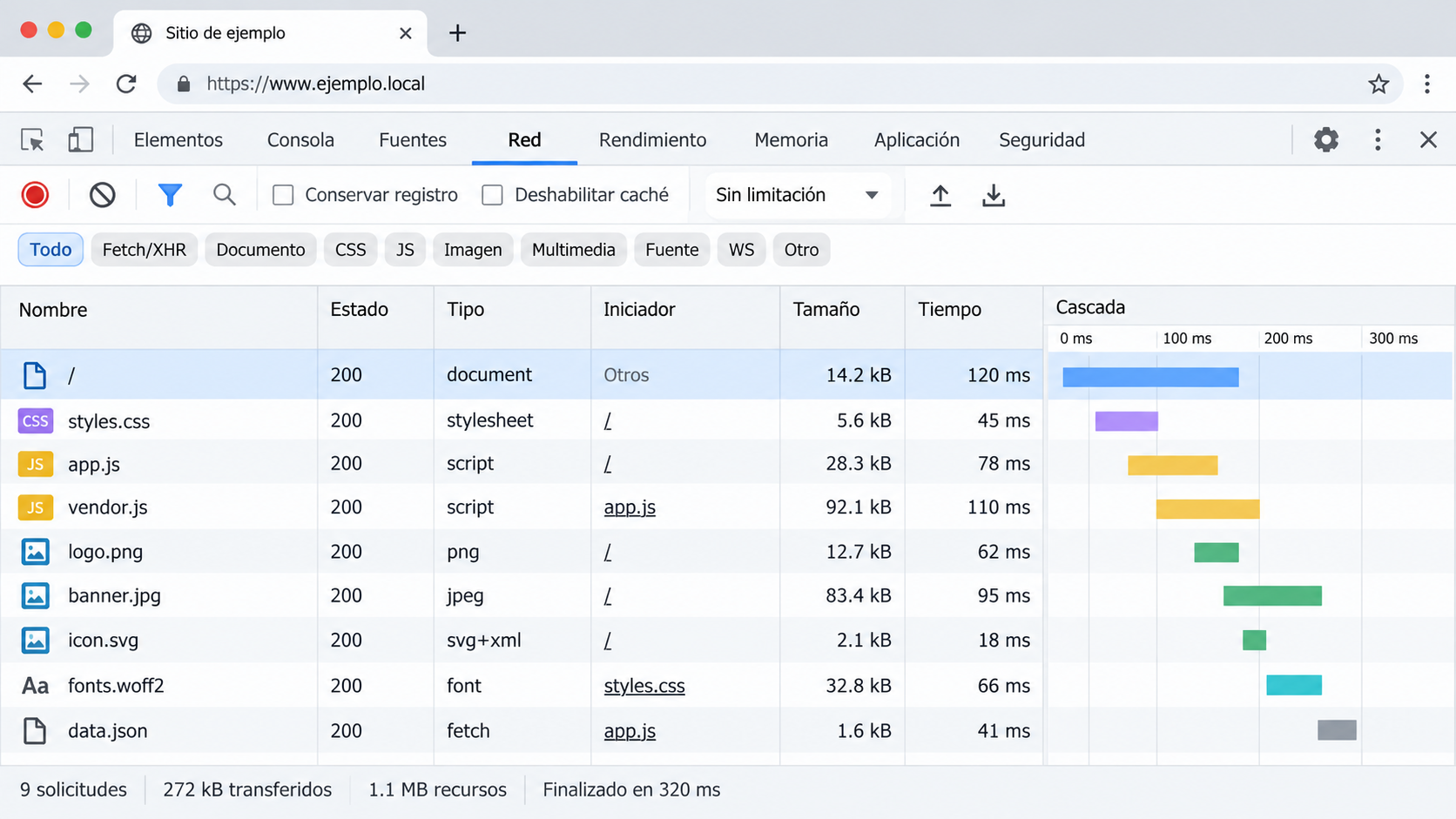Filter requests by WS
Image resolution: width=1456 pixels, height=819 pixels.
[x=742, y=250]
